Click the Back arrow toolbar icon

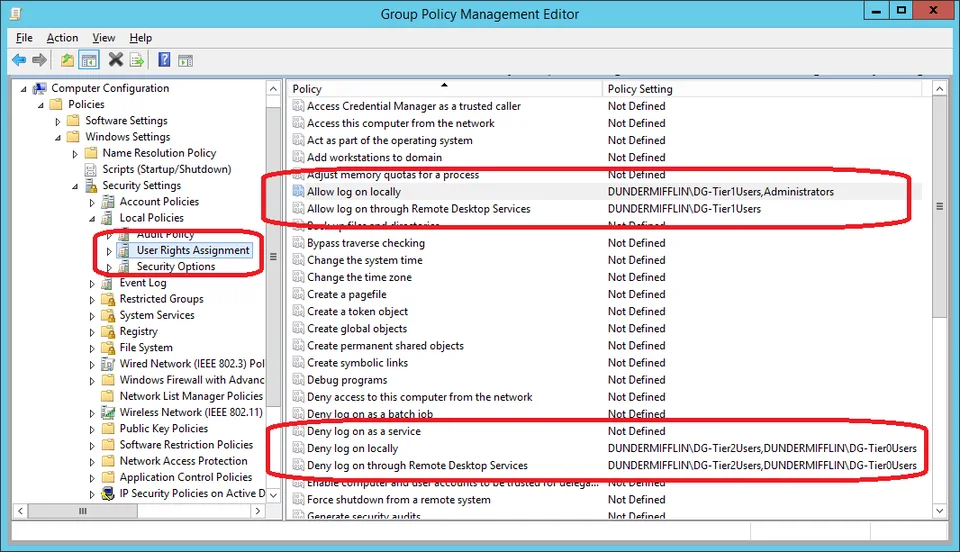(x=19, y=60)
